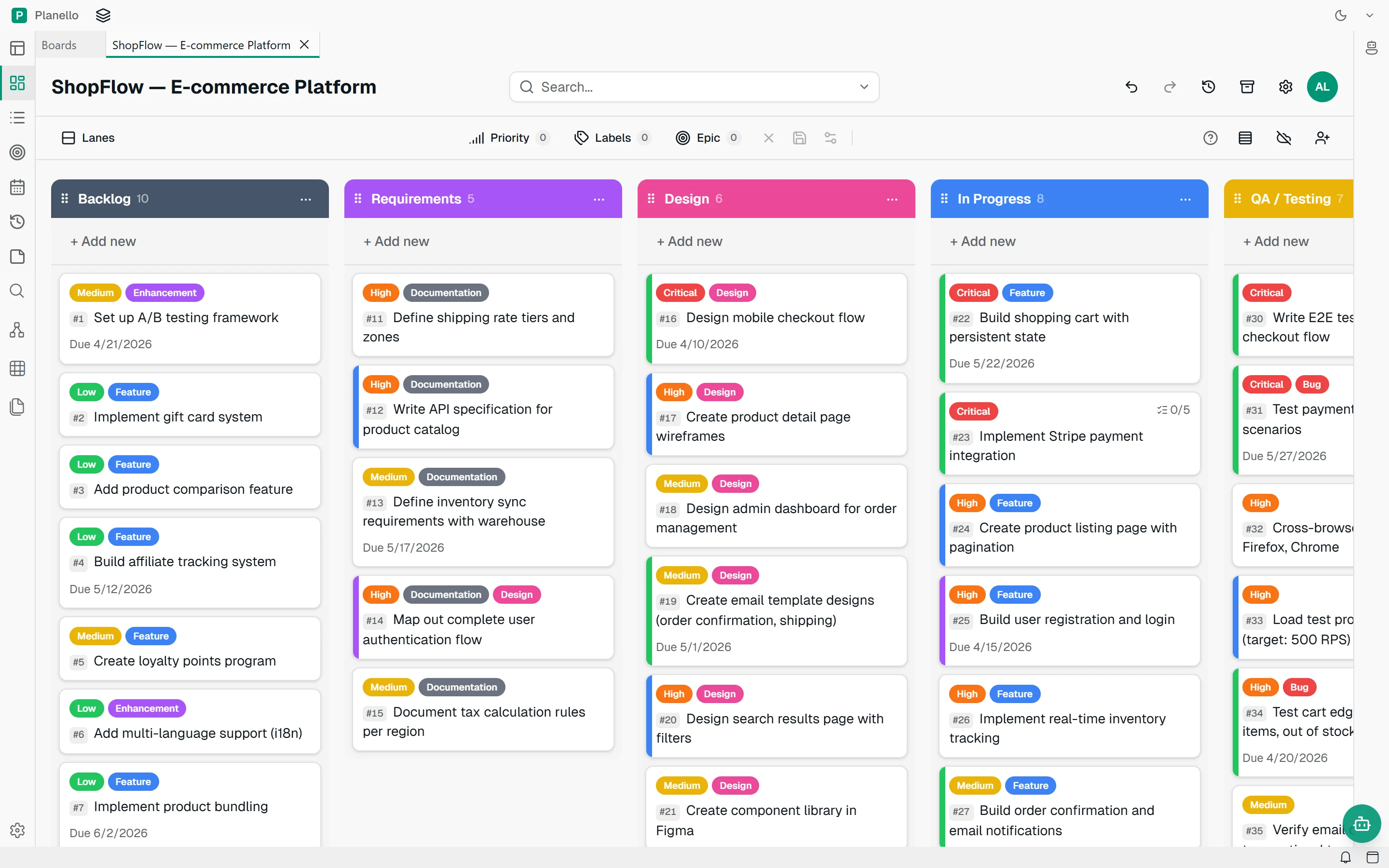The width and height of the screenshot is (1389, 868).
Task: Open the goals target icon in sidebar
Action: [17, 152]
